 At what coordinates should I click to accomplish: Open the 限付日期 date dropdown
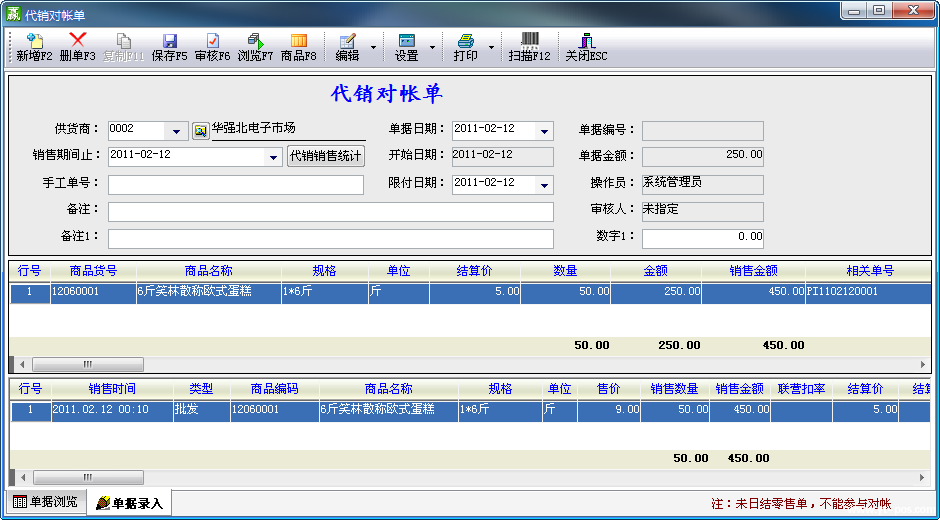pyautogui.click(x=544, y=185)
